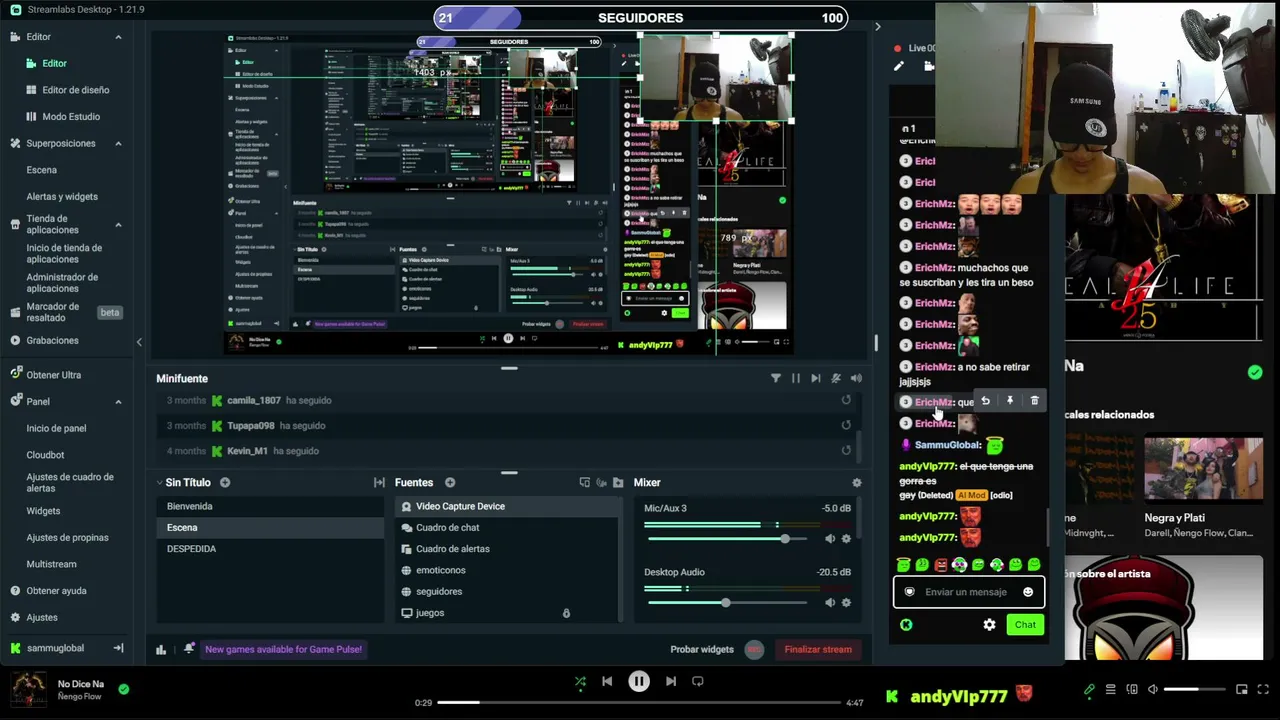Replay the camila_1807 follow alert

846,400
